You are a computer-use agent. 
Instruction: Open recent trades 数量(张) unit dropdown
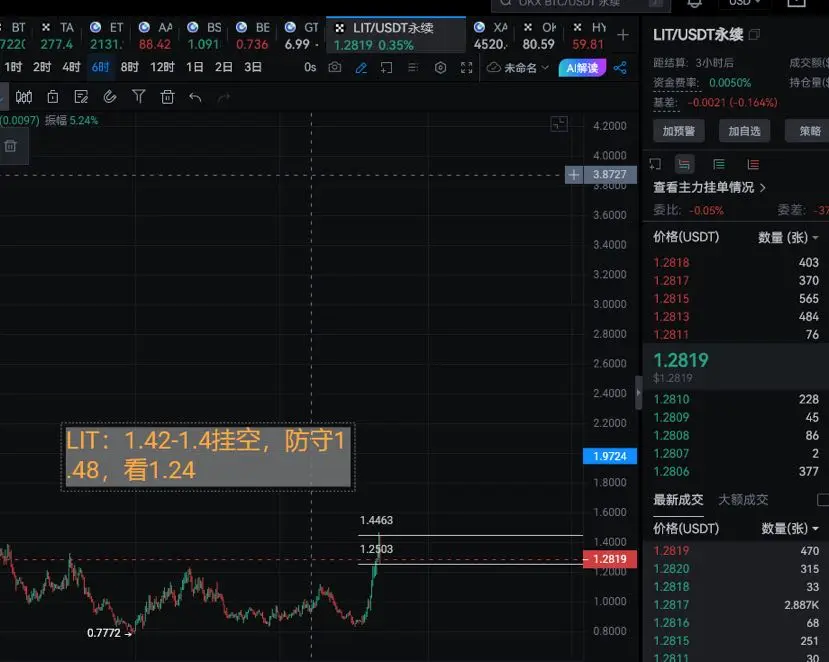790,528
